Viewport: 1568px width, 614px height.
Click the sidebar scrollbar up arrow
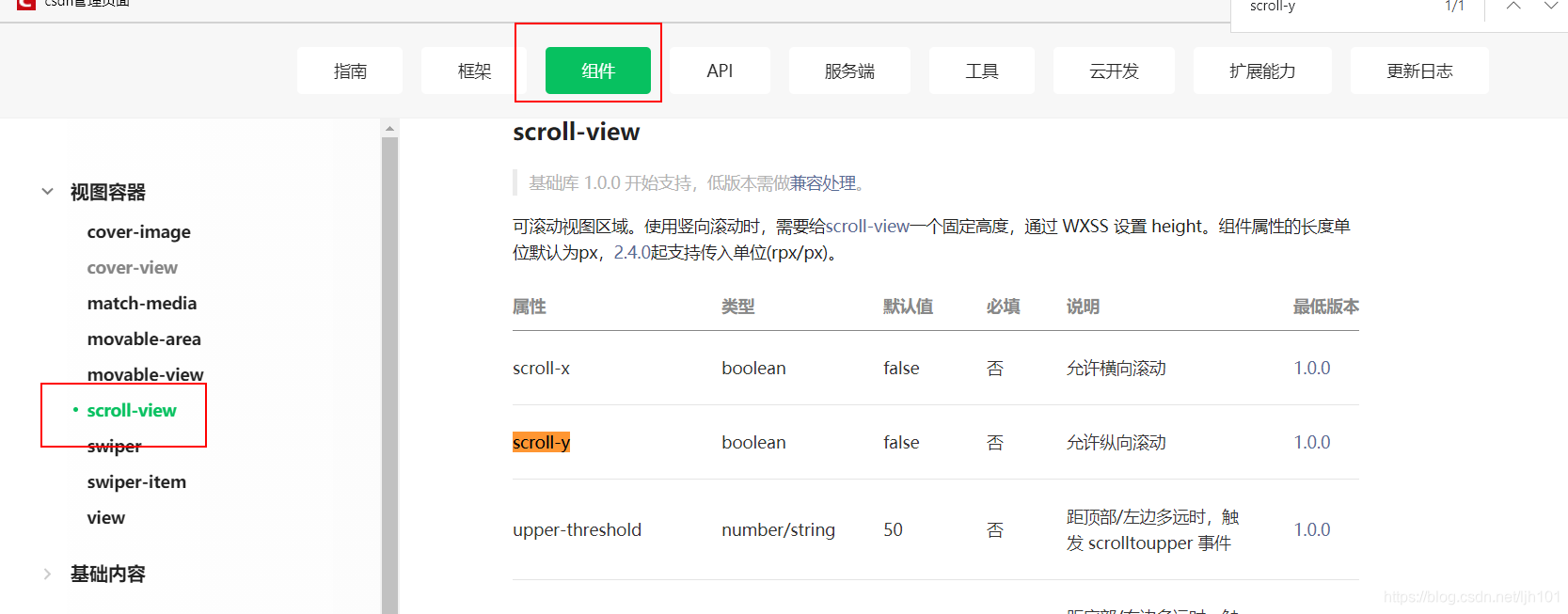389,127
